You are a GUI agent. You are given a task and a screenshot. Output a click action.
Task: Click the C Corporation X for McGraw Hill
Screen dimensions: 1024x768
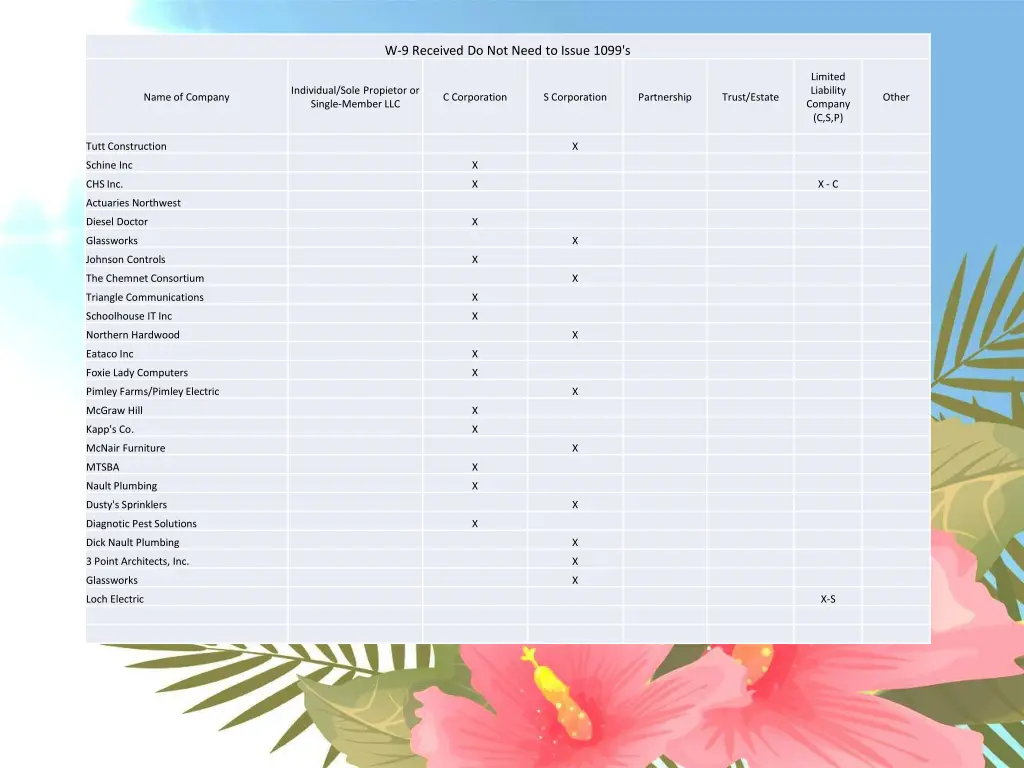tap(475, 411)
